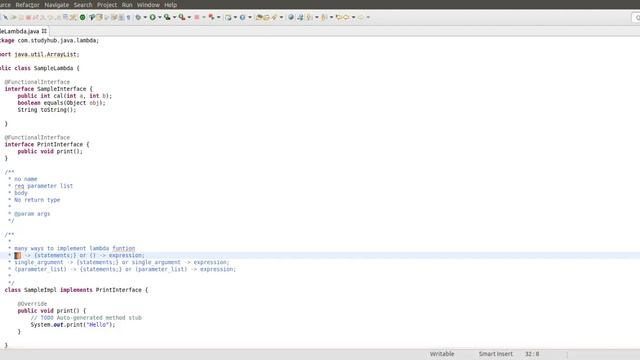Screen dimensions: 640x360
Task: Click the External Tools launch icon
Action: pos(182,17)
